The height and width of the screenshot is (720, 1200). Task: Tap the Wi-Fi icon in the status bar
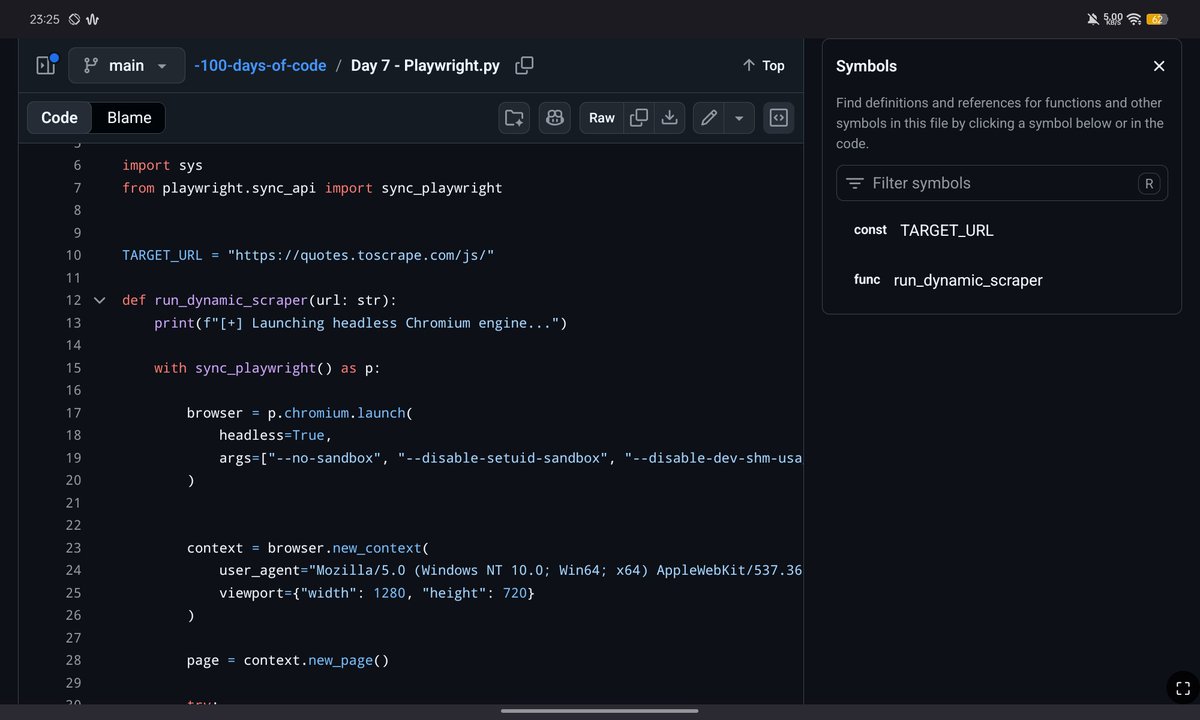pos(1134,19)
